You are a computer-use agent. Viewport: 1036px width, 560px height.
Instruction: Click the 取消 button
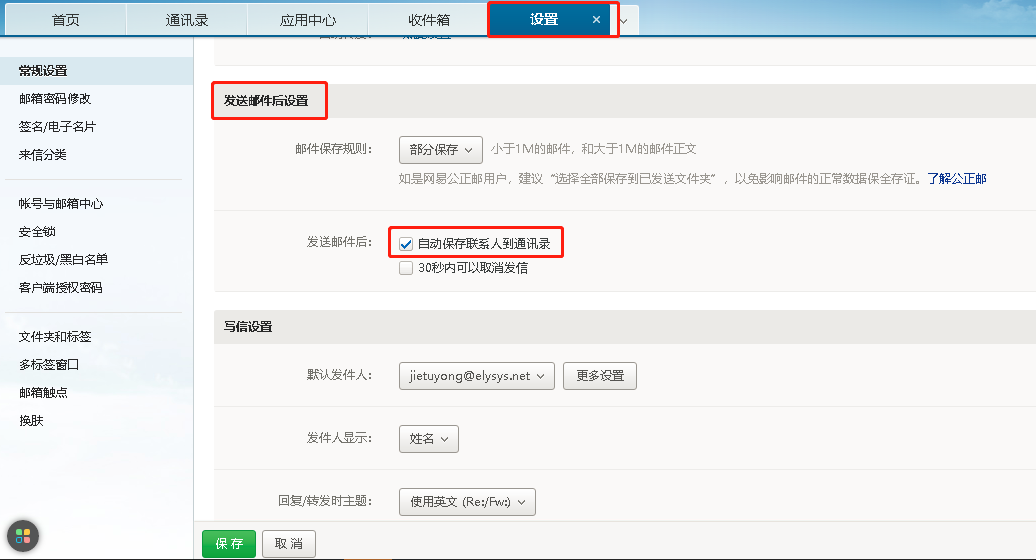(289, 543)
